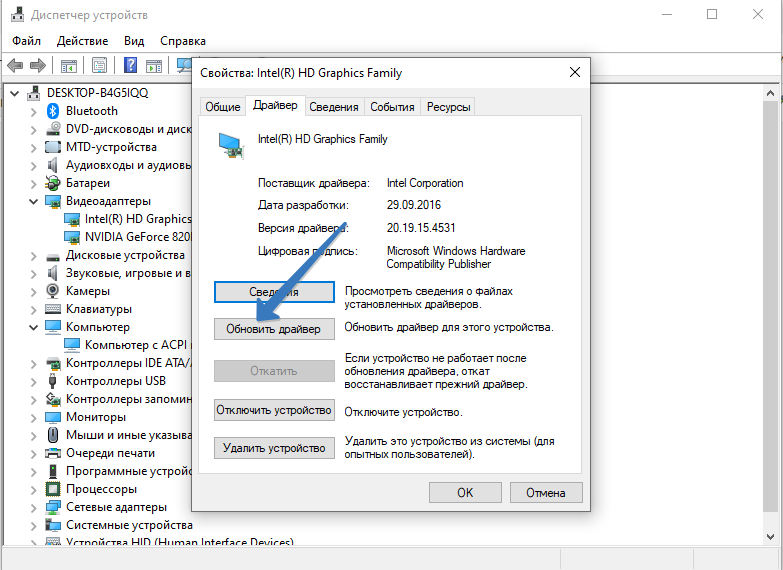Open the Справка menu

[183, 41]
